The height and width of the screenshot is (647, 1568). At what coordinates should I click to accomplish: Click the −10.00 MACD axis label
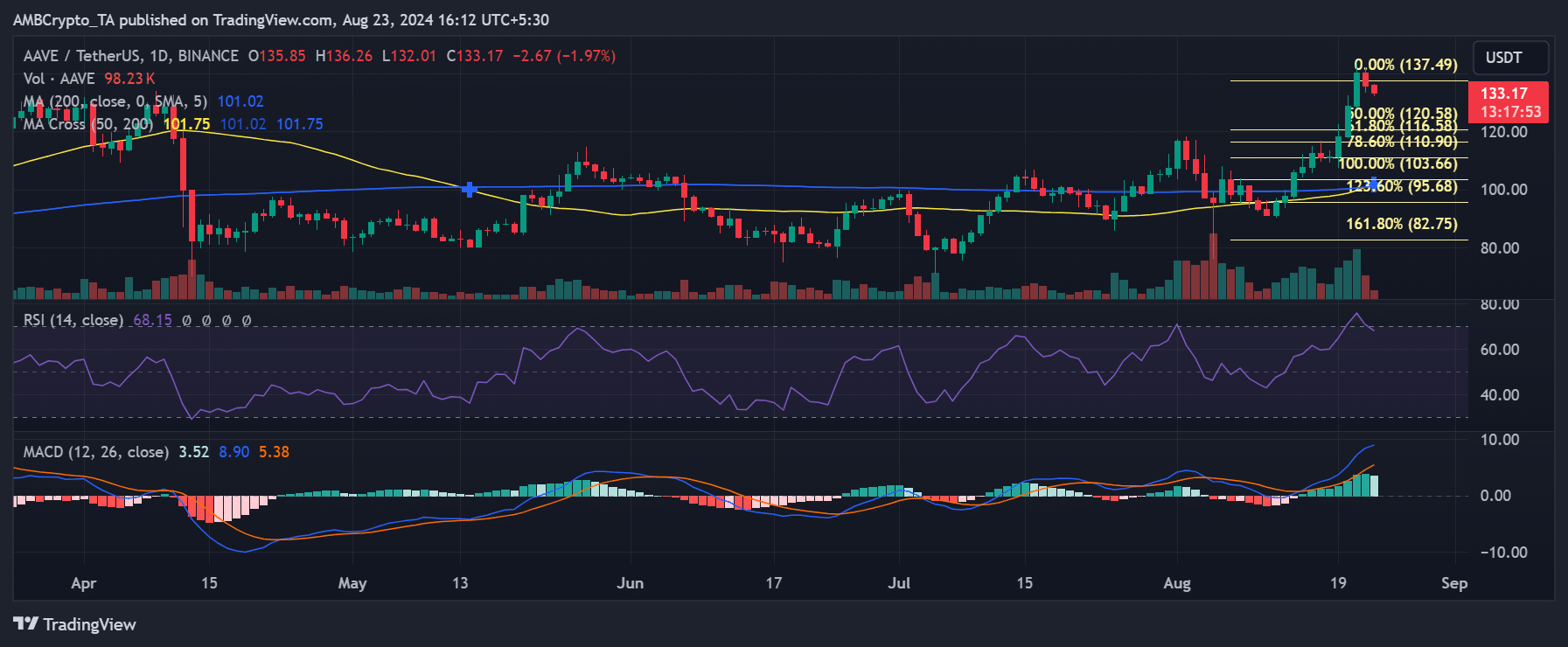[1504, 553]
